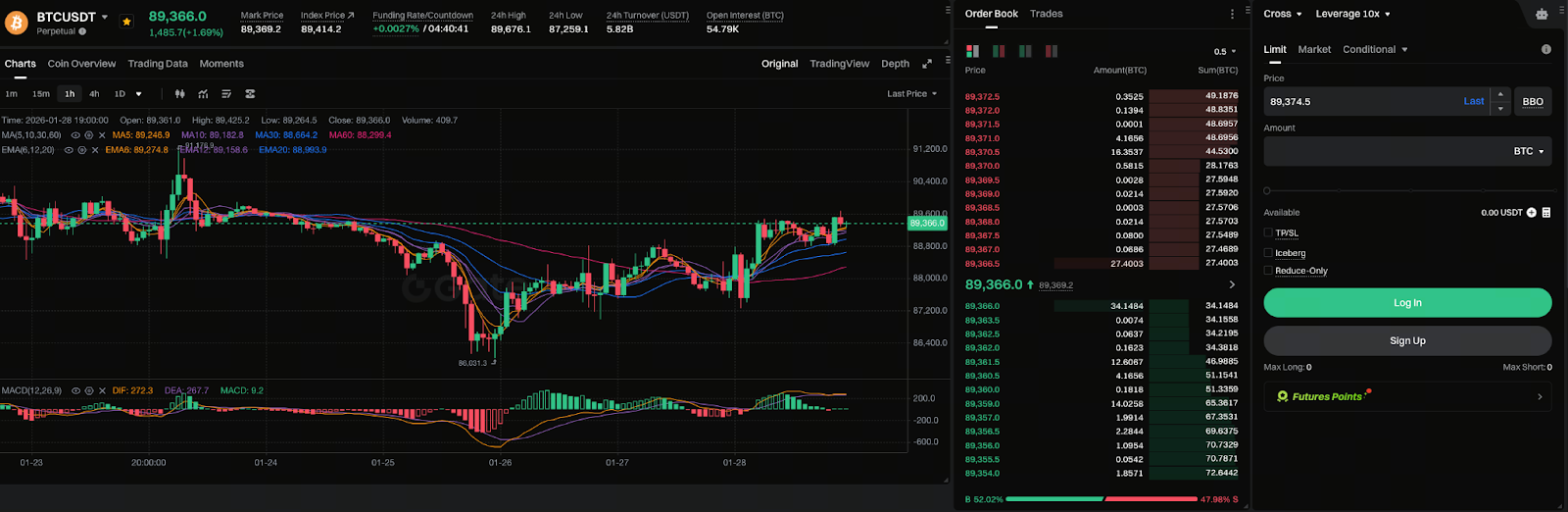Enable the Reduce-Only checkbox
The height and width of the screenshot is (512, 1568).
(x=1268, y=271)
